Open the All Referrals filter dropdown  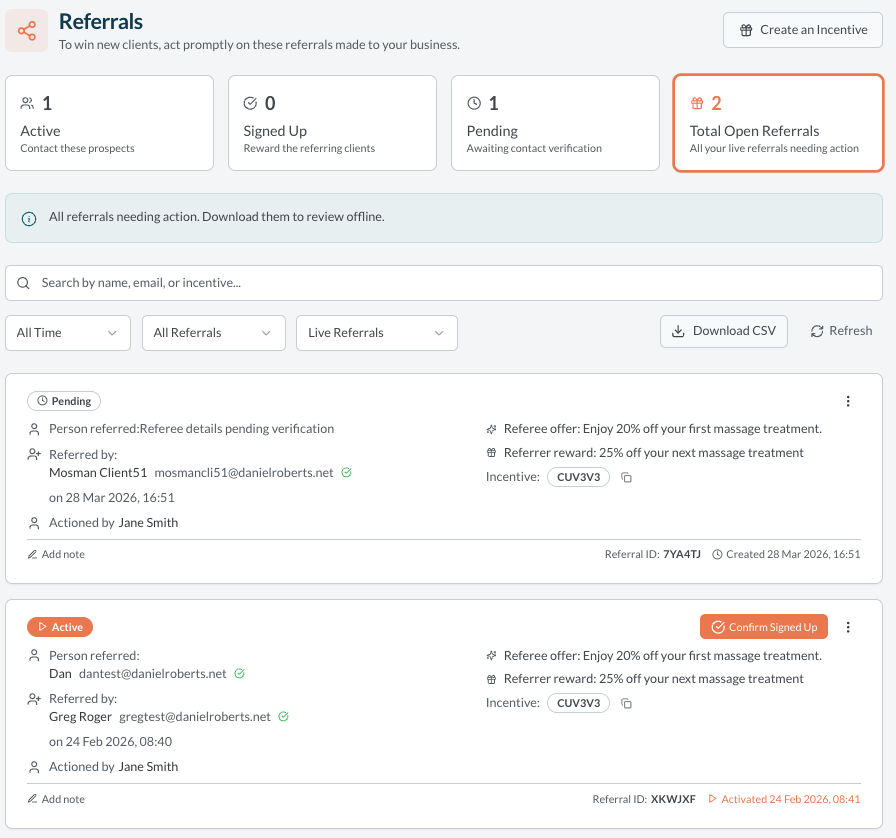click(x=213, y=333)
